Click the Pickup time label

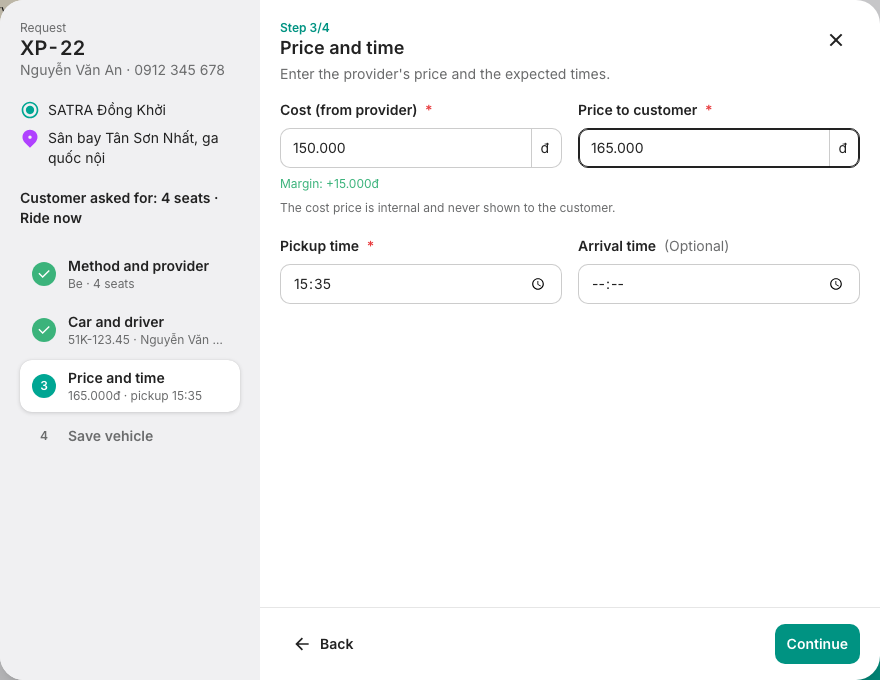point(319,246)
